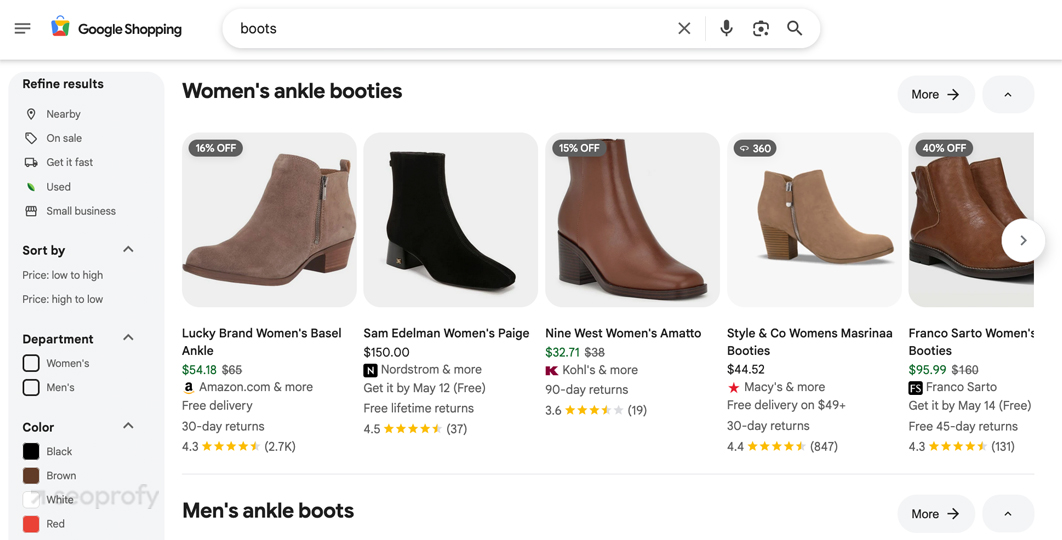This screenshot has height=540, width=1062.
Task: Filter results by Get it fast
Action: pos(69,163)
